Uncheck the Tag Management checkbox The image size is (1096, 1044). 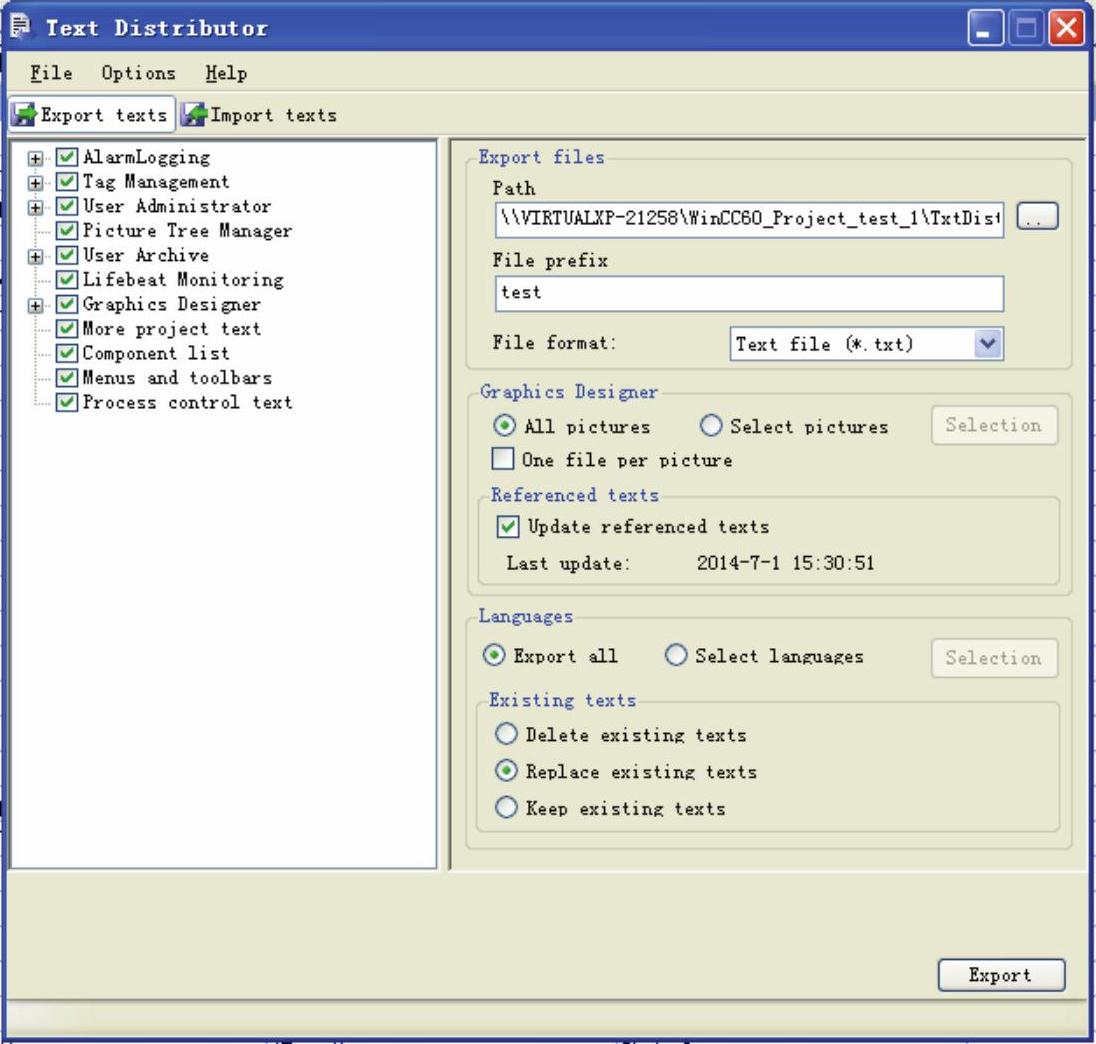point(66,182)
